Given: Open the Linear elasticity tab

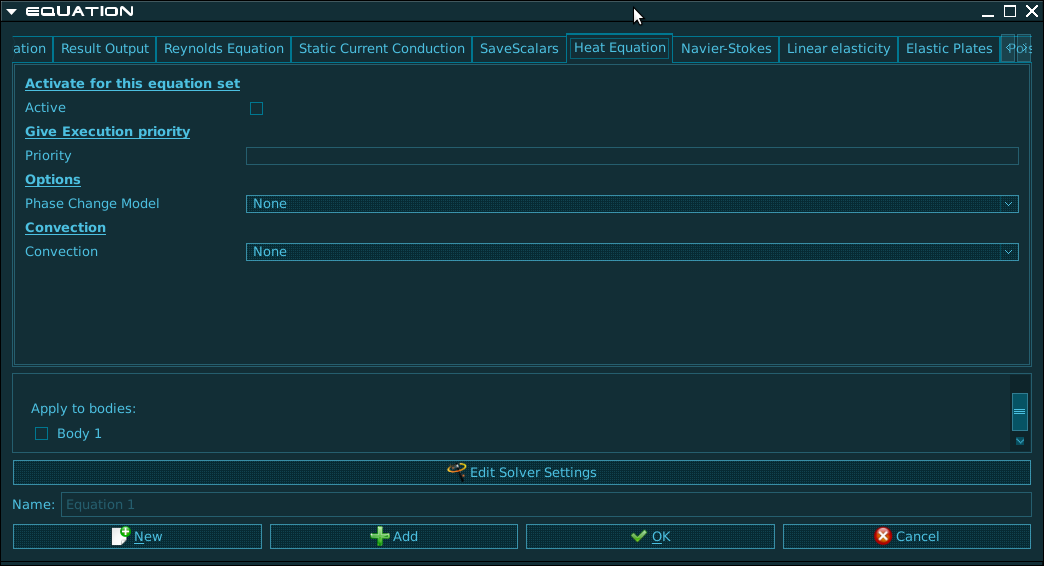Looking at the screenshot, I should [838, 48].
